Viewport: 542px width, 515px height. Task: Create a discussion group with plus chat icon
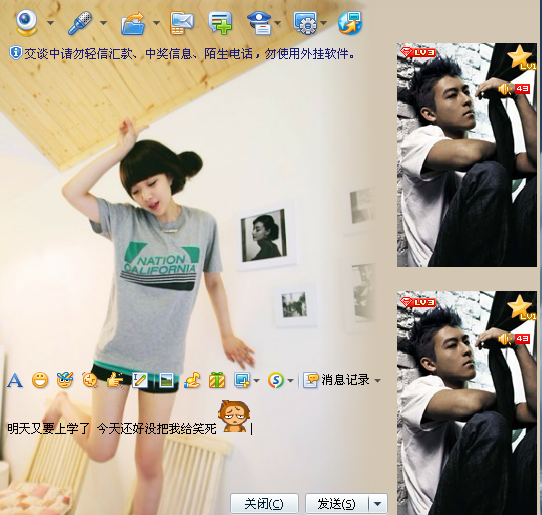[220, 23]
